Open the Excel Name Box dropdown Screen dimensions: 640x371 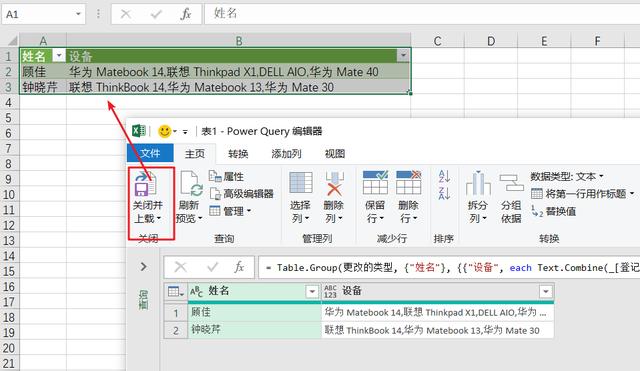[78, 14]
